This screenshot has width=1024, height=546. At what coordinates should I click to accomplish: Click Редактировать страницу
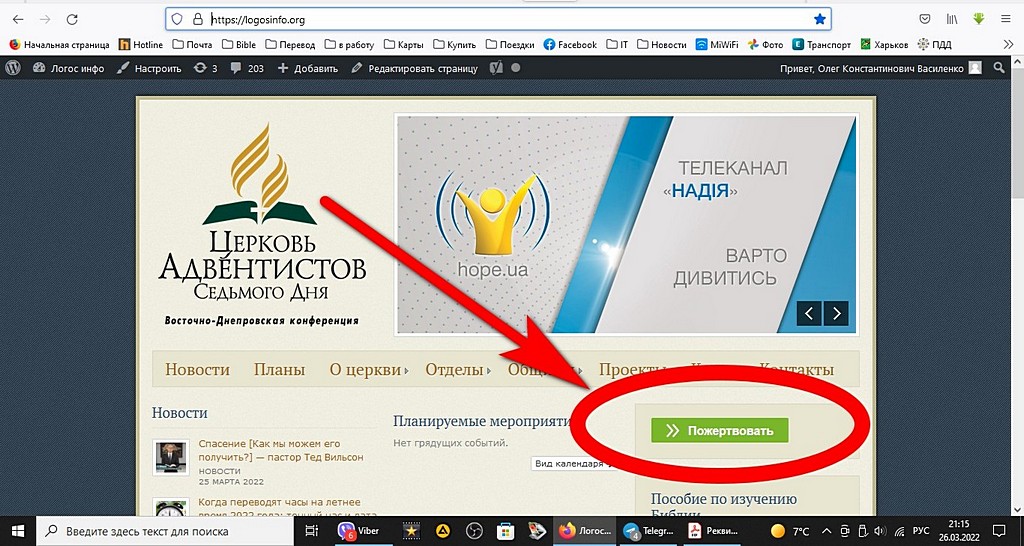(x=415, y=68)
